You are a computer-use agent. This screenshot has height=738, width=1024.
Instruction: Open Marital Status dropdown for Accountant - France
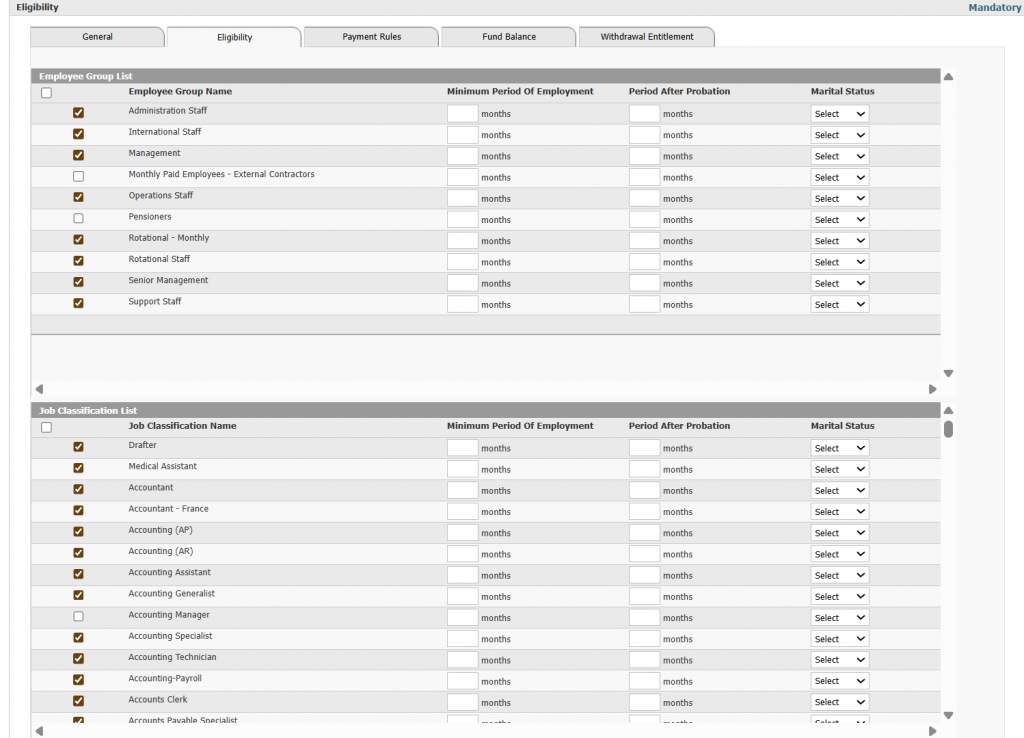840,512
